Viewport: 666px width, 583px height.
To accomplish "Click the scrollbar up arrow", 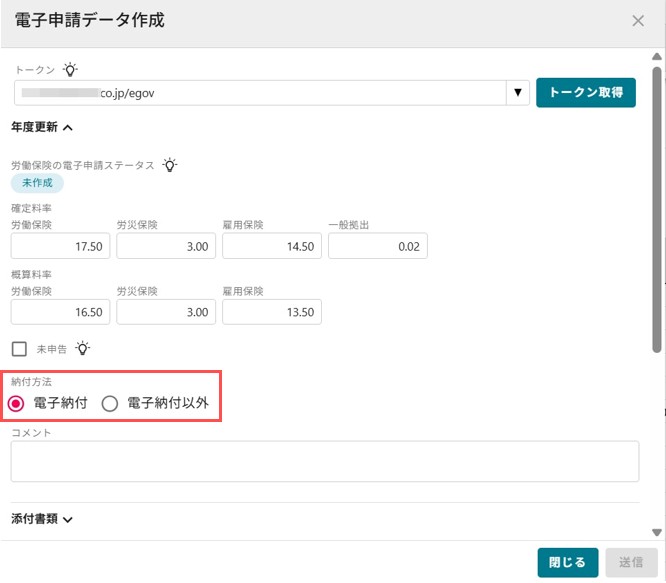I will [657, 56].
